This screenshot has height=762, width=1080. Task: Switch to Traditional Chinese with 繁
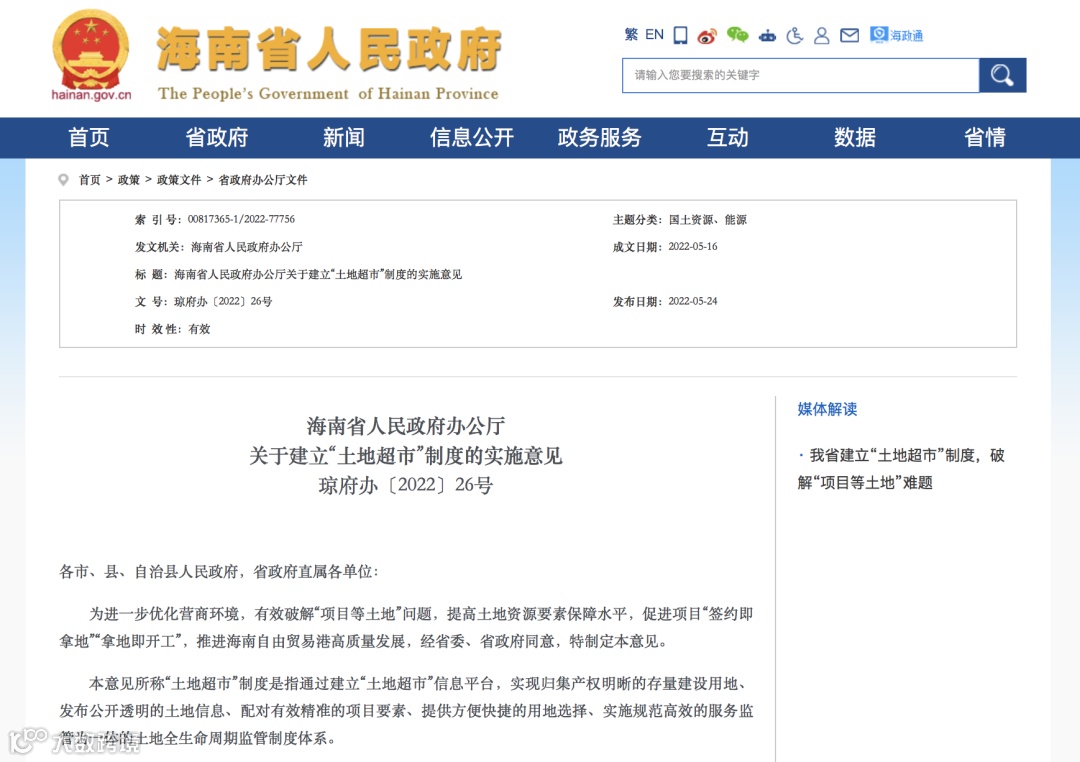631,34
